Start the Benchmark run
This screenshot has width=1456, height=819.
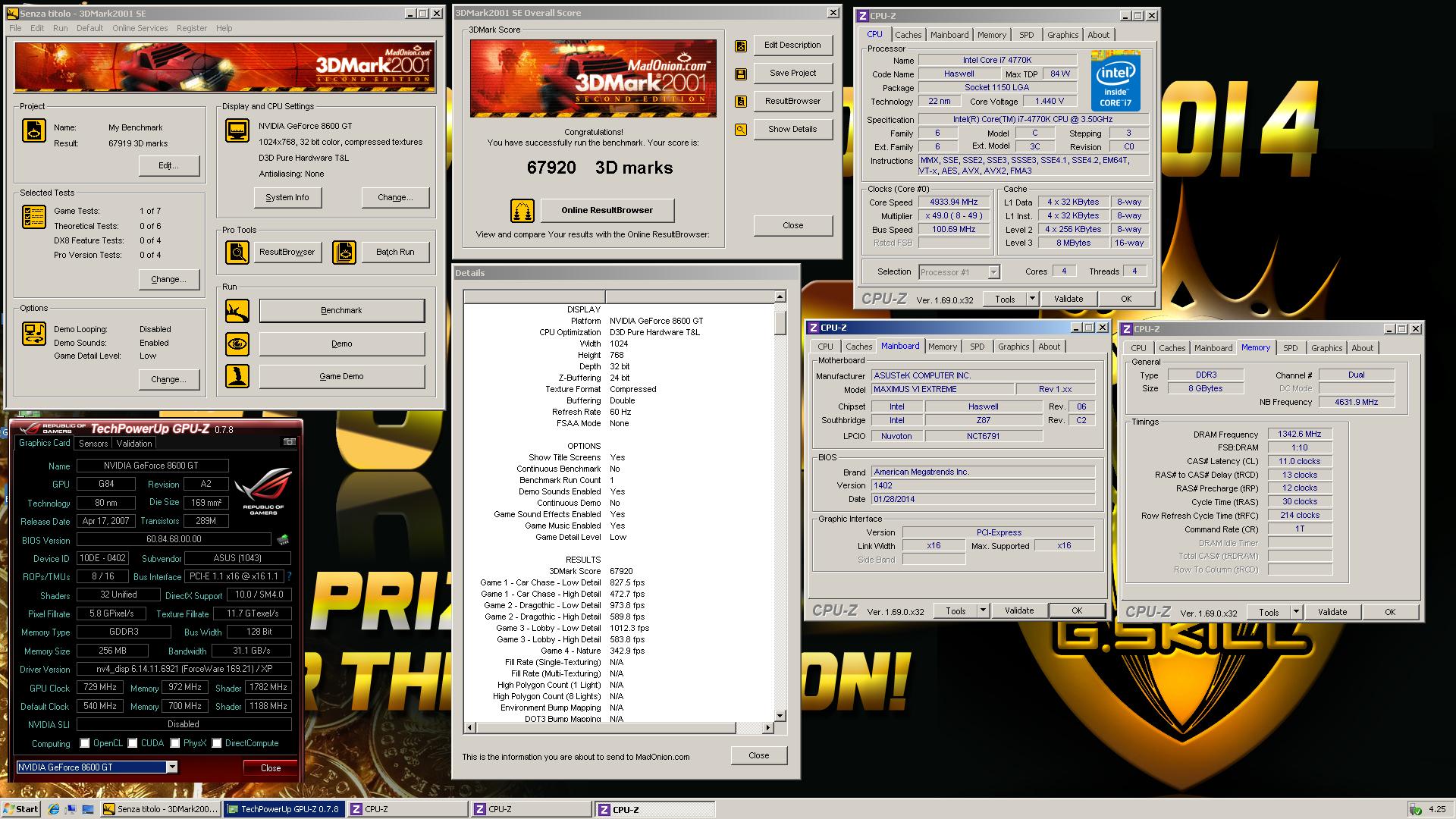coord(342,310)
